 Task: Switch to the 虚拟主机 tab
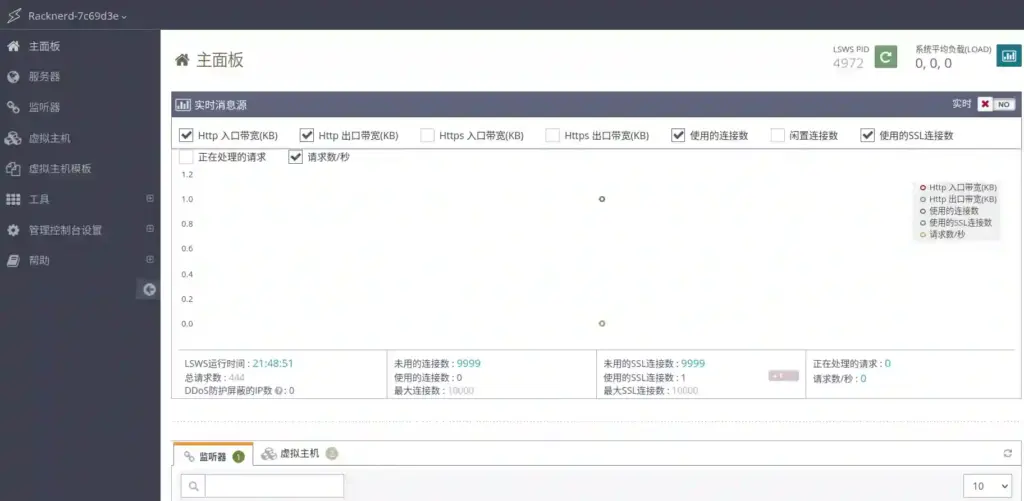298,454
